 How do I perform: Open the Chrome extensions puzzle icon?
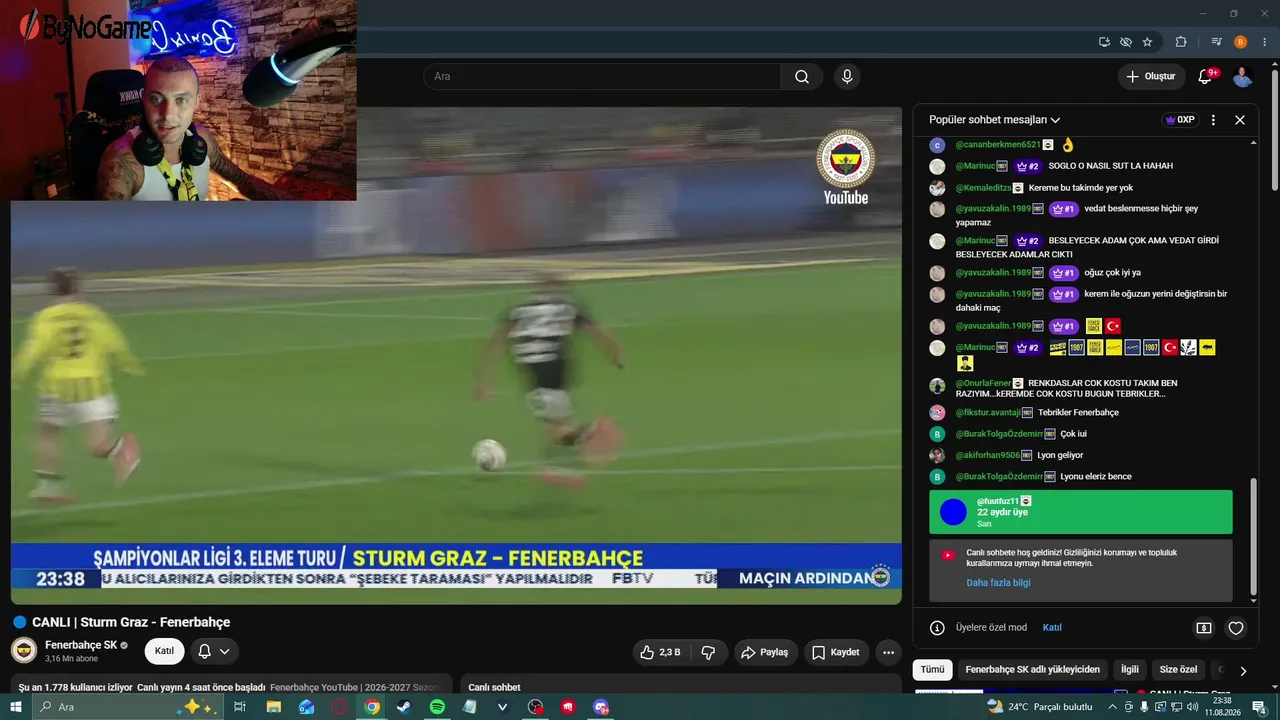(1181, 42)
